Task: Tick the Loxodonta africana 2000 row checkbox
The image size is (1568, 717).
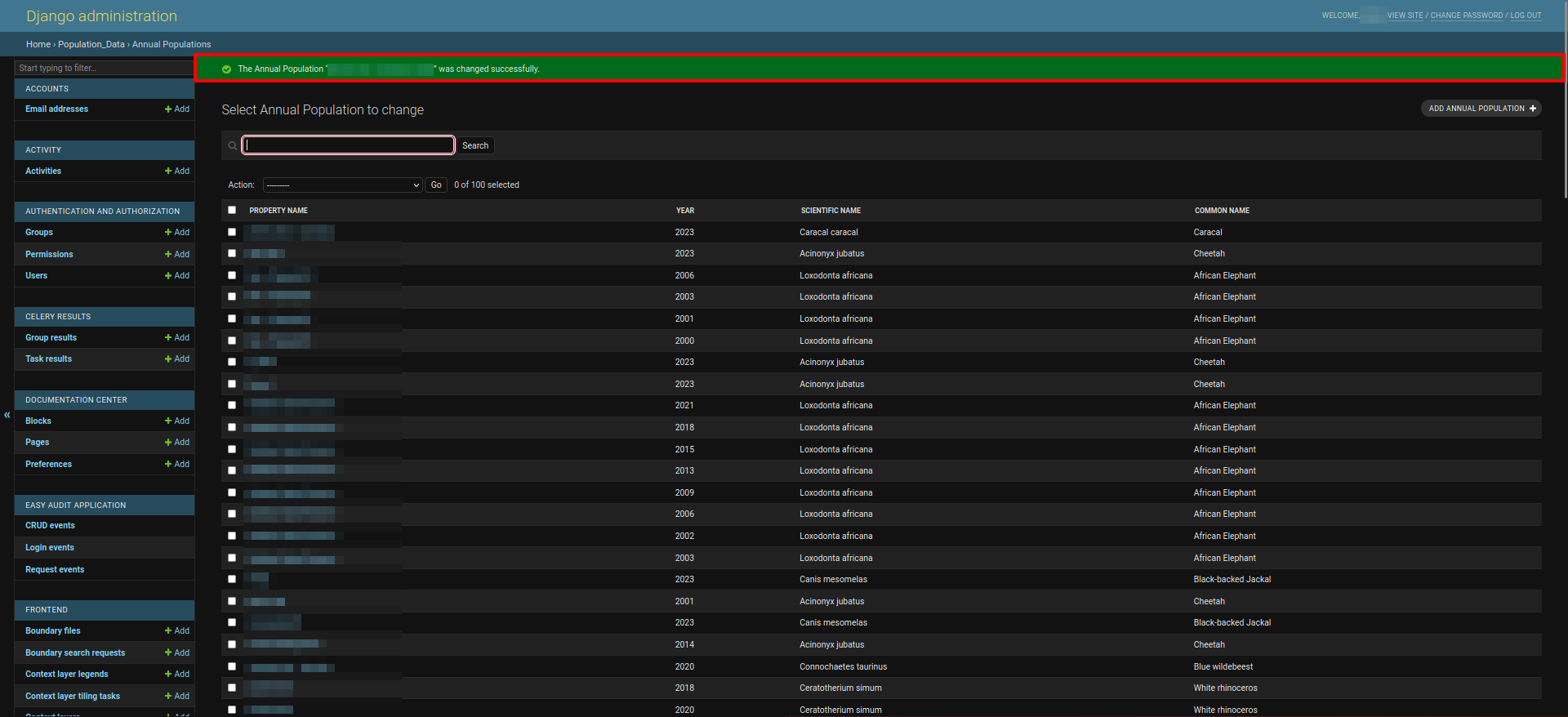Action: 232,341
